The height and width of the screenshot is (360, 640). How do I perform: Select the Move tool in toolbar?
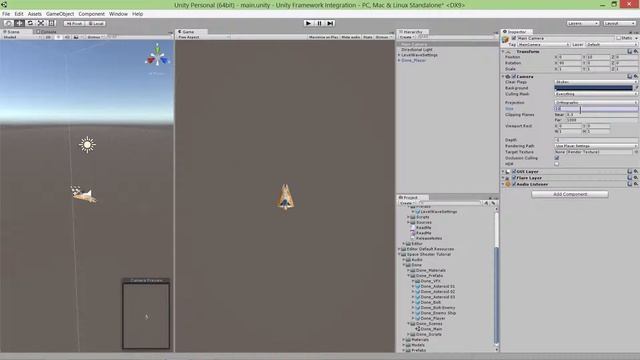19,23
